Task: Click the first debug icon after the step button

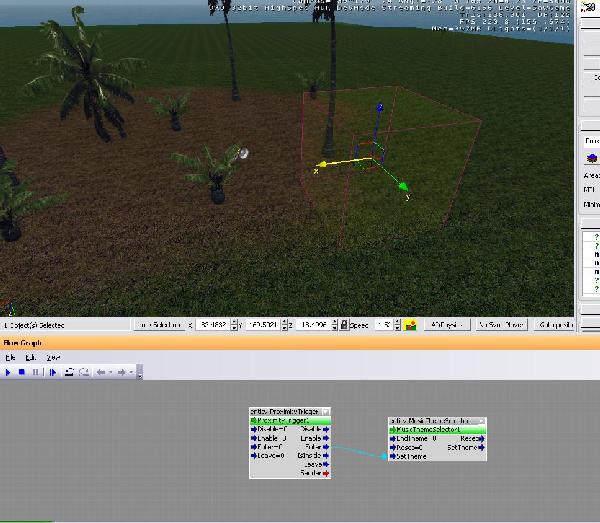Action: coord(69,372)
